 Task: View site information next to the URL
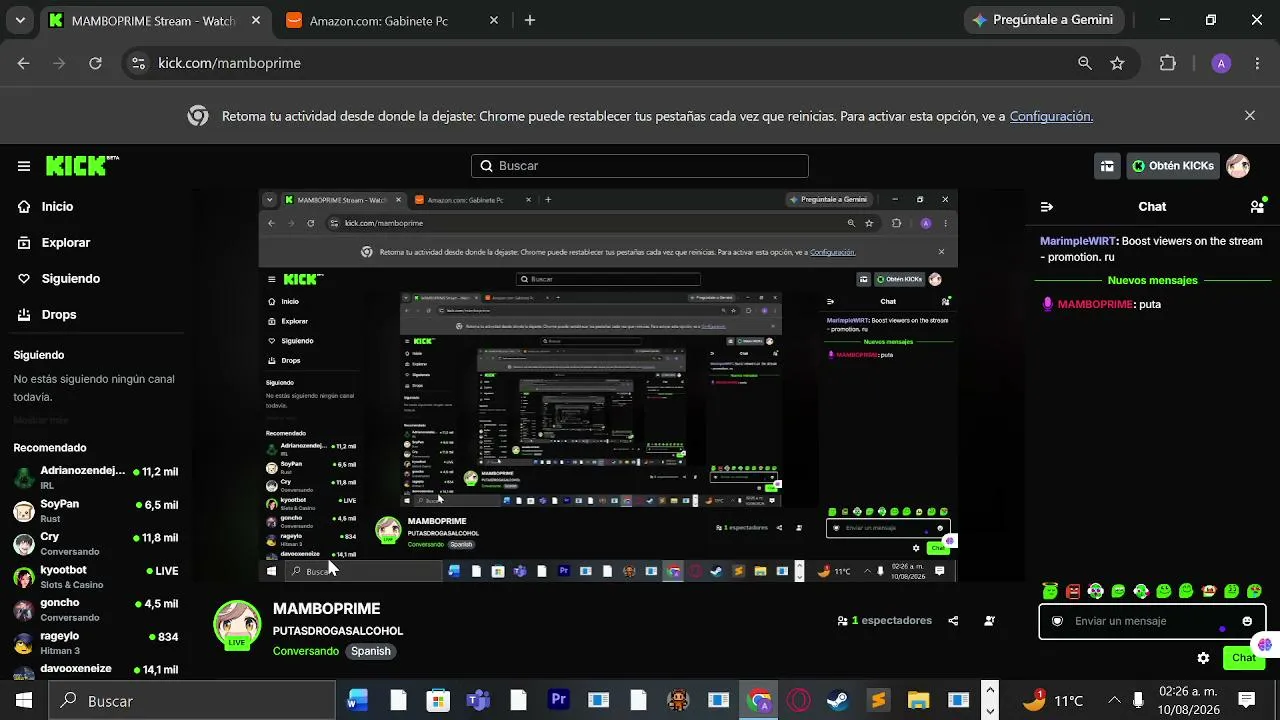(x=139, y=63)
